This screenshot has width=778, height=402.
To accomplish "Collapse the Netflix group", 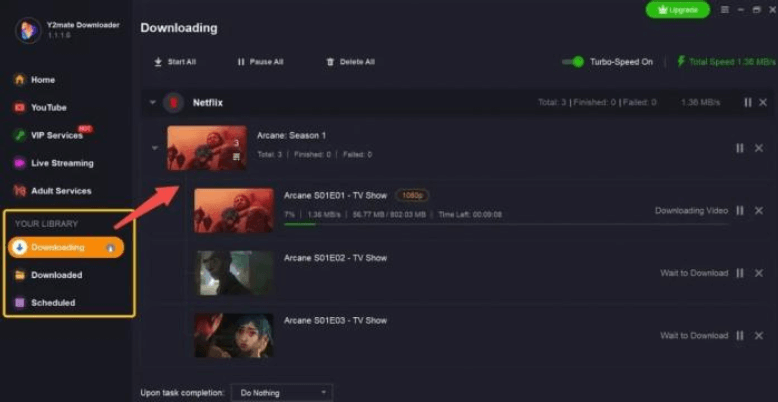I will point(153,103).
